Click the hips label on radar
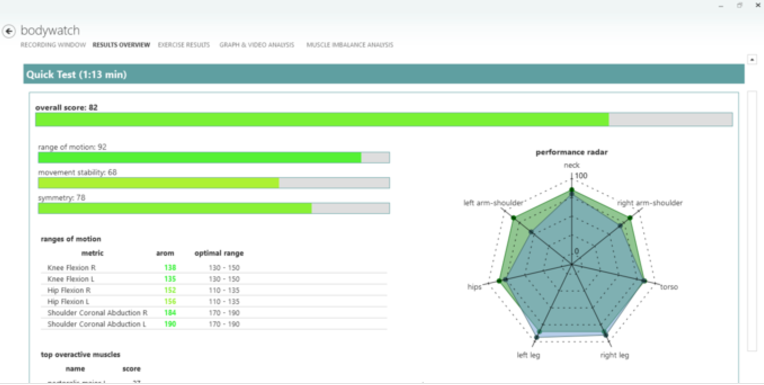Image resolution: width=764 pixels, height=385 pixels. (474, 287)
